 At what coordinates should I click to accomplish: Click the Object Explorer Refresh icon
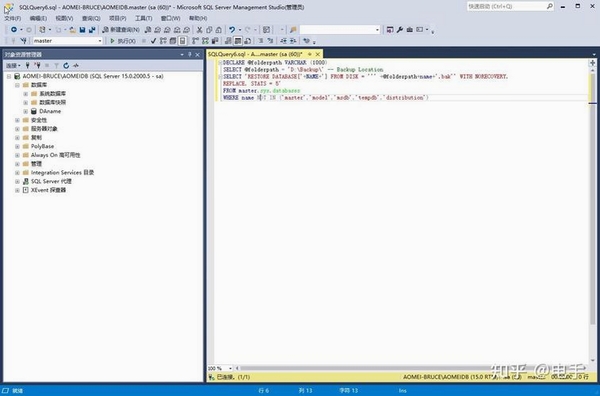click(x=66, y=66)
